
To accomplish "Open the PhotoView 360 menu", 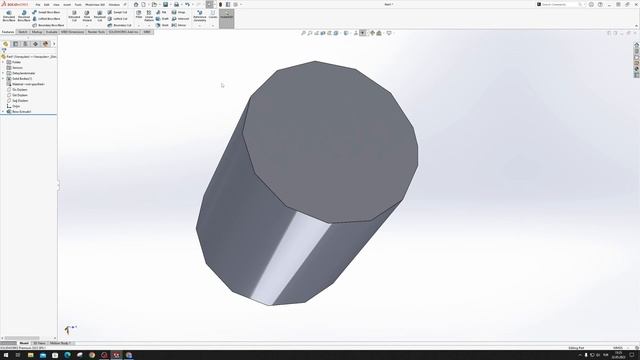I will tap(95, 4).
